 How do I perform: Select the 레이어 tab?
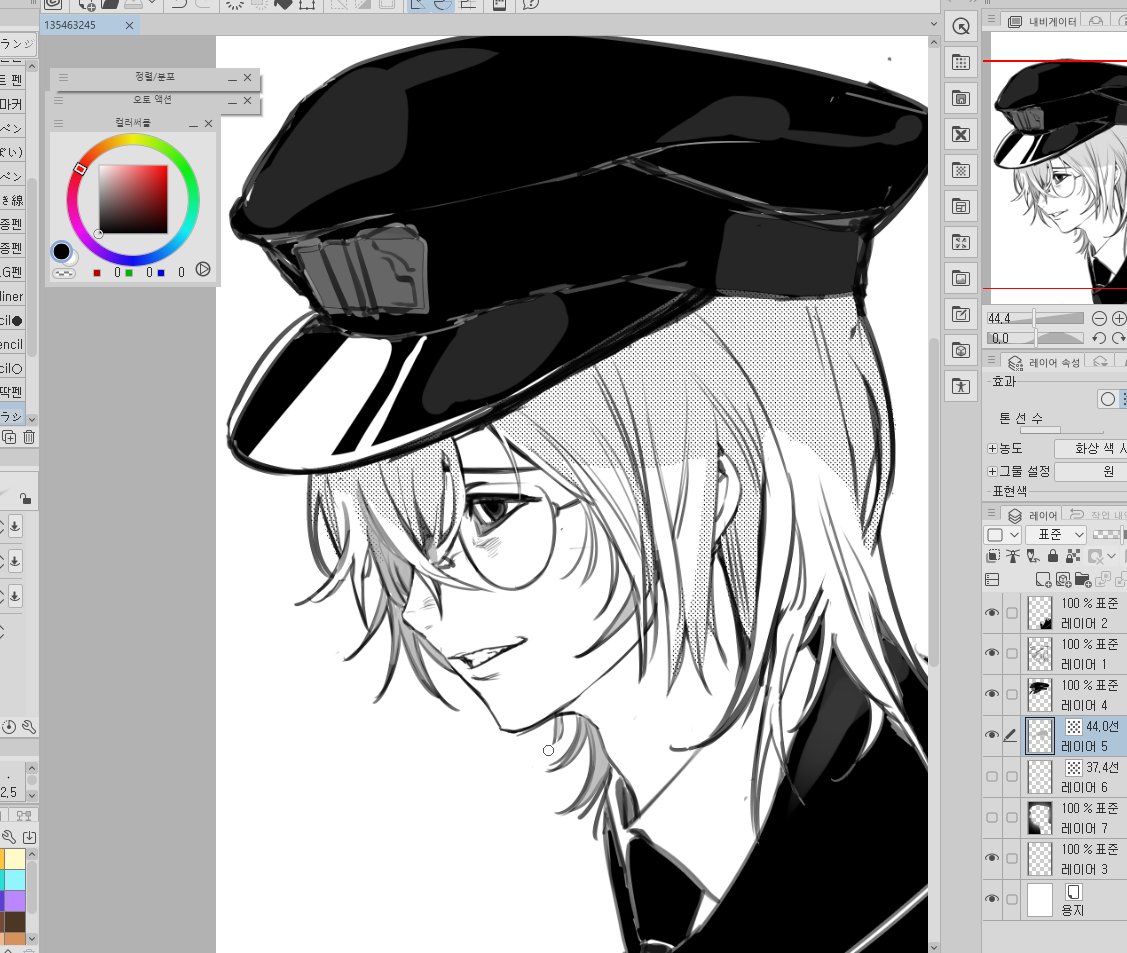(1033, 515)
